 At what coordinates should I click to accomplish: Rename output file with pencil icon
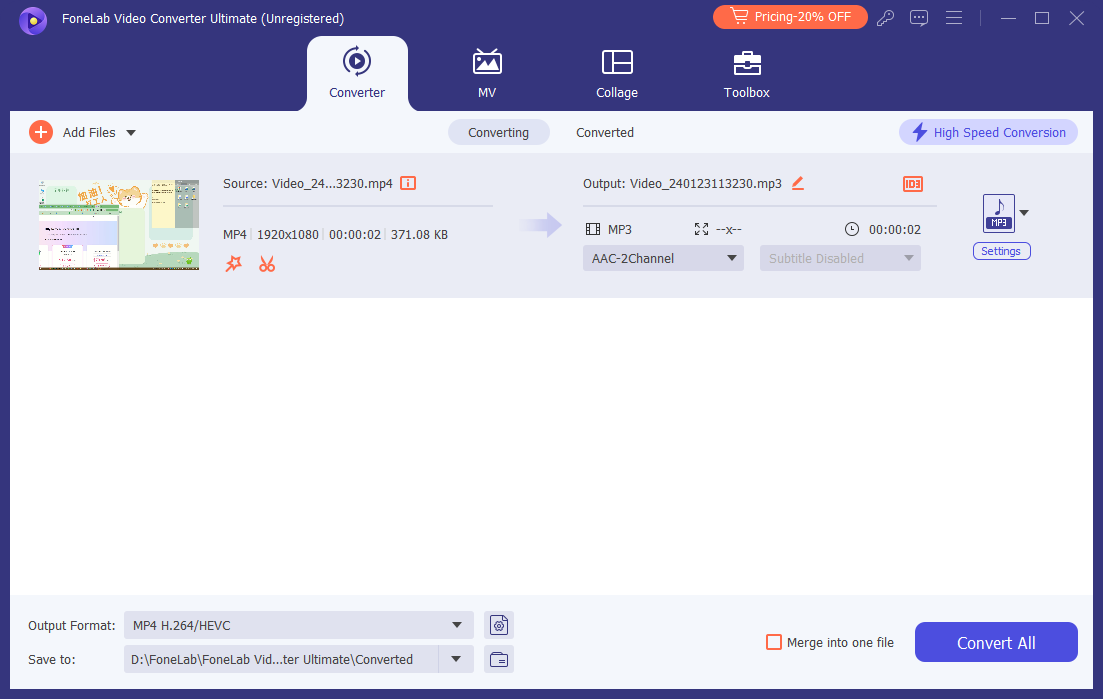[797, 183]
